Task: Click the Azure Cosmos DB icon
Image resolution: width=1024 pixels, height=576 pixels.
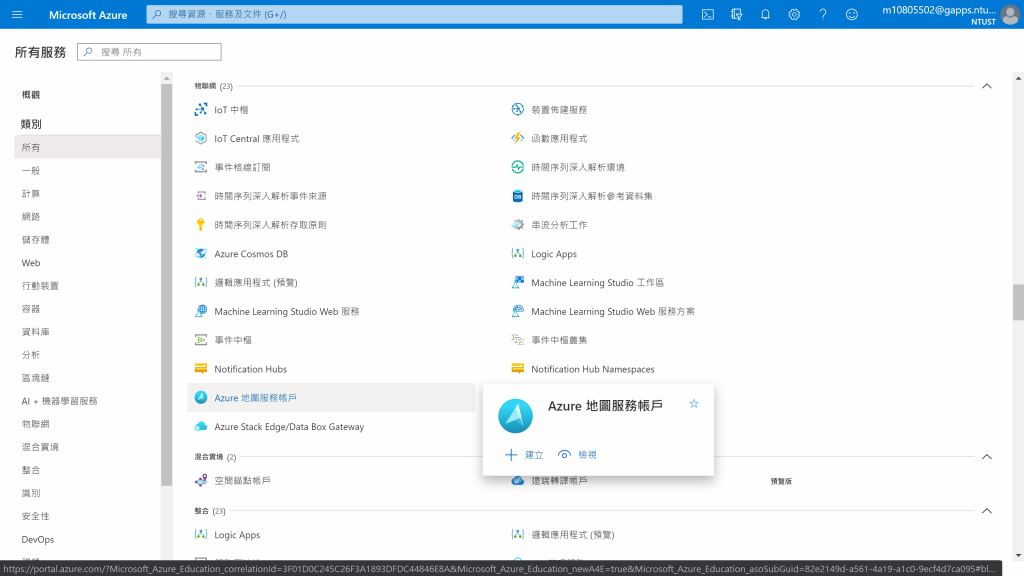Action: tap(201, 253)
